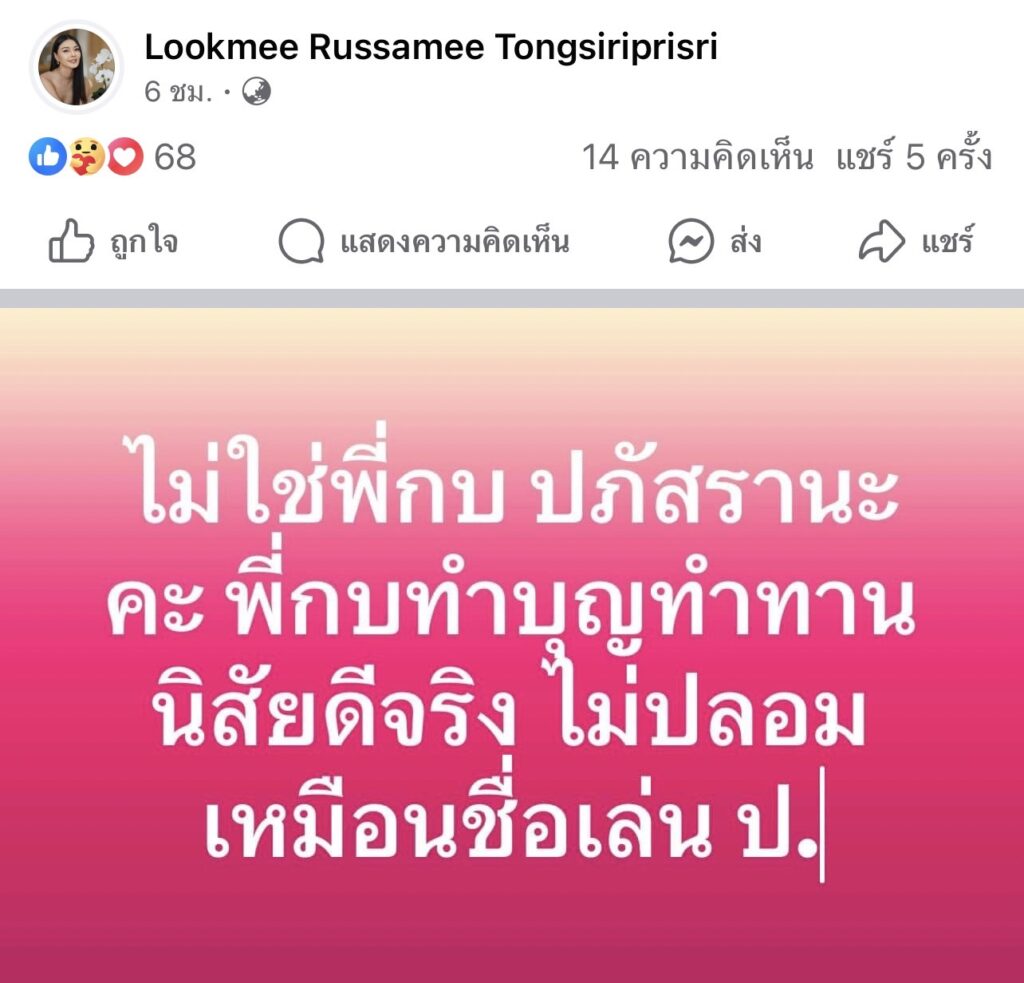Image resolution: width=1024 pixels, height=983 pixels.
Task: Tap the แสดงความคิดเห็น comment label
Action: [x=455, y=242]
